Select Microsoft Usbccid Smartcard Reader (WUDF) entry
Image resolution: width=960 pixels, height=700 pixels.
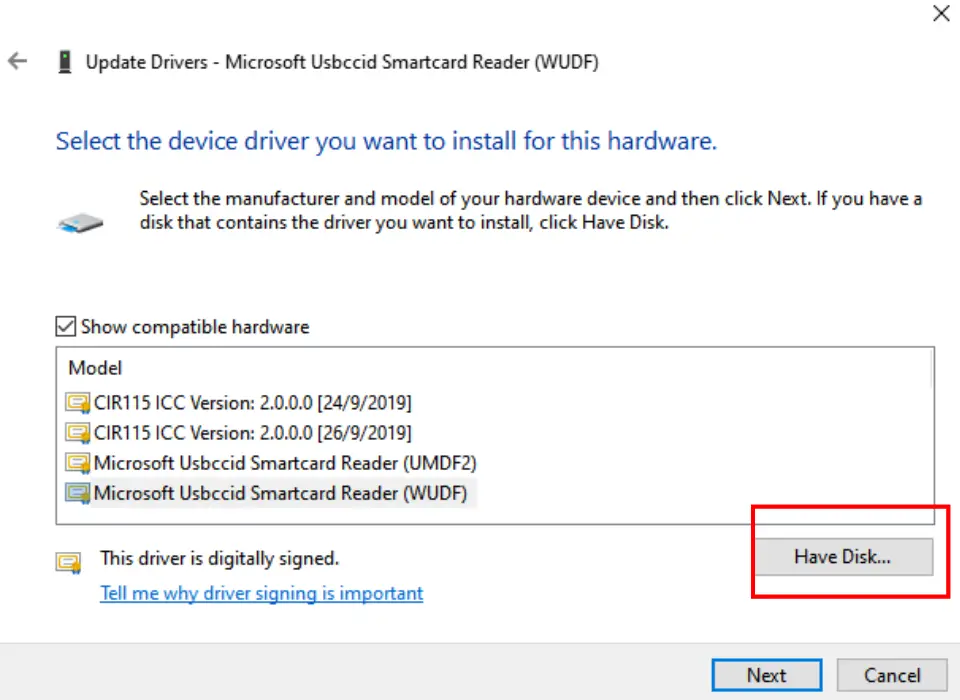pos(280,493)
